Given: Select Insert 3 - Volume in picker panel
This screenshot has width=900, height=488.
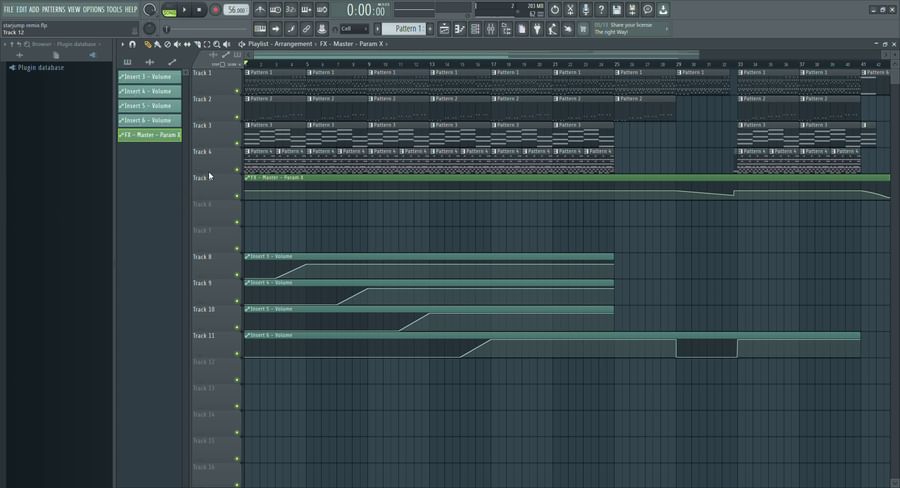Looking at the screenshot, I should pos(149,76).
